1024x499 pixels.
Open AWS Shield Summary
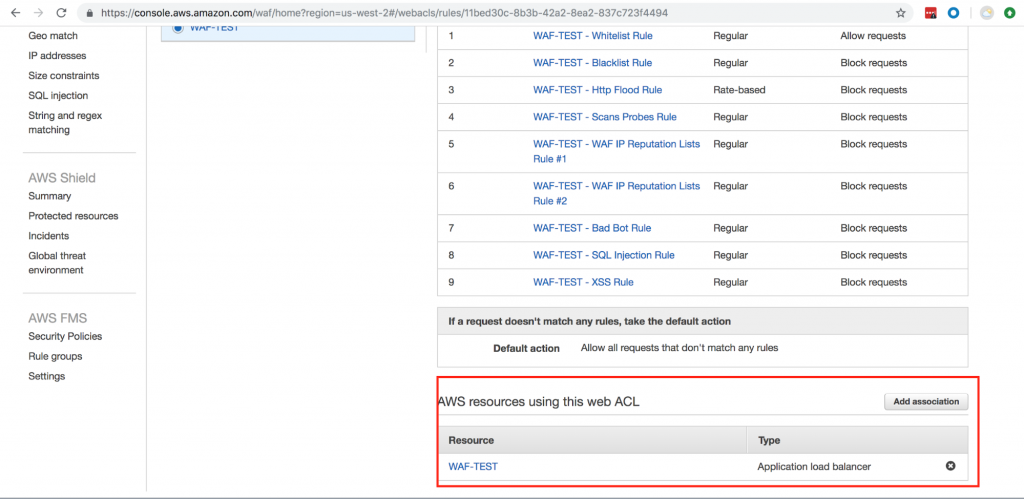point(50,196)
